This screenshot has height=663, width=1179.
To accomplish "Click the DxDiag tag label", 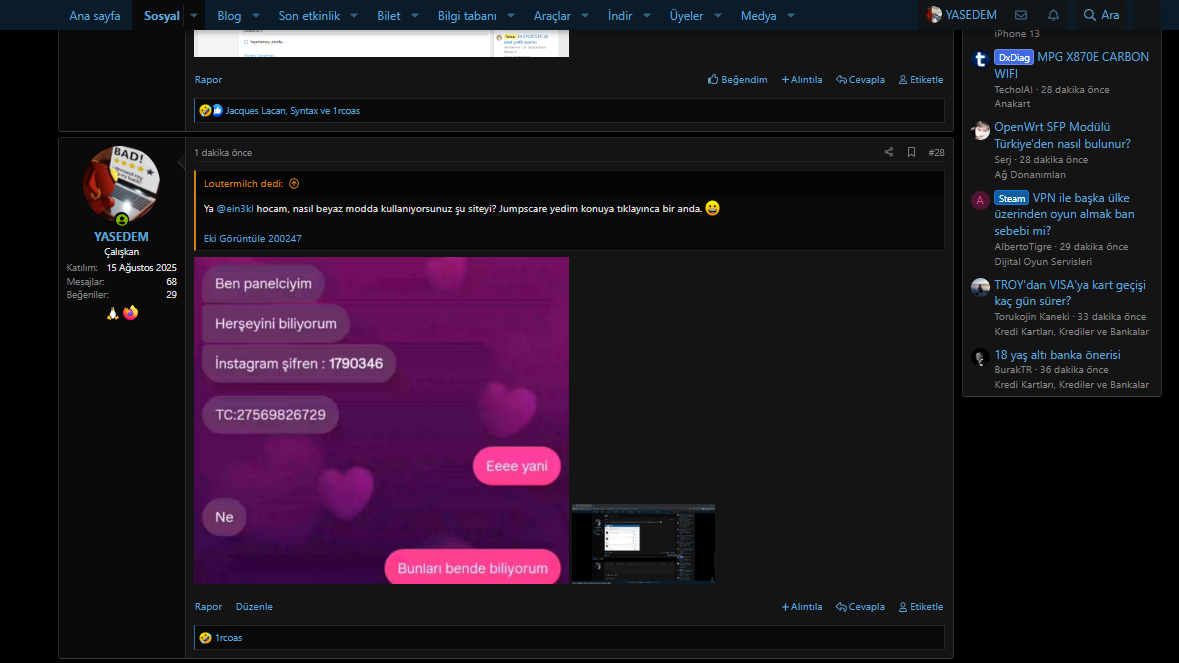I will click(1014, 57).
